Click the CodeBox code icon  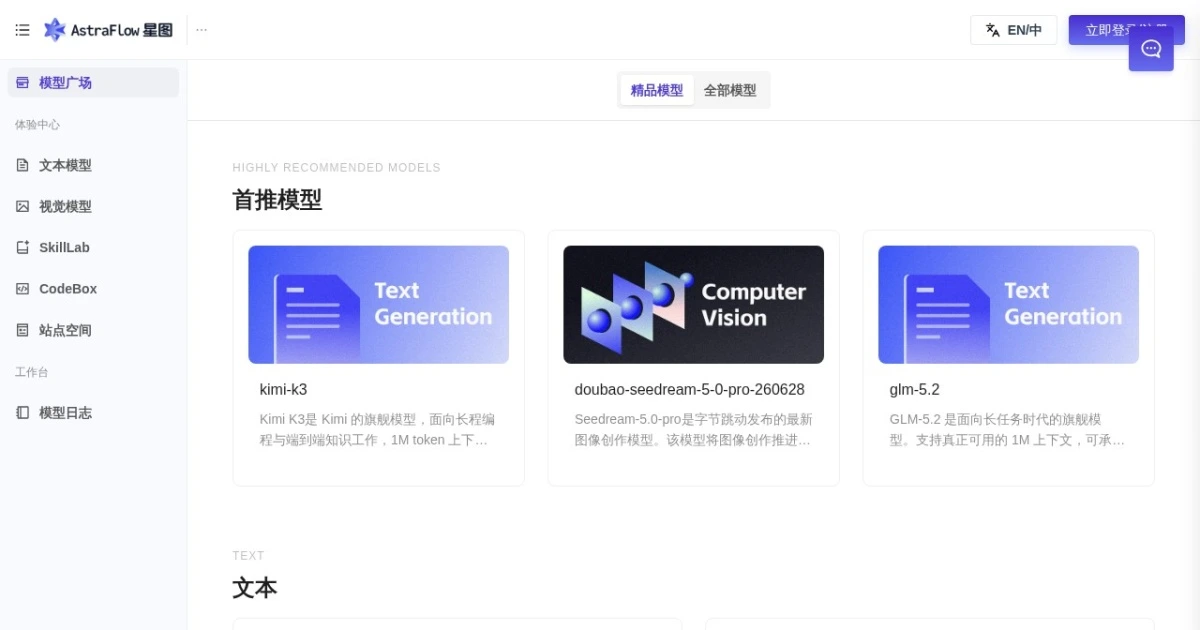click(x=22, y=289)
